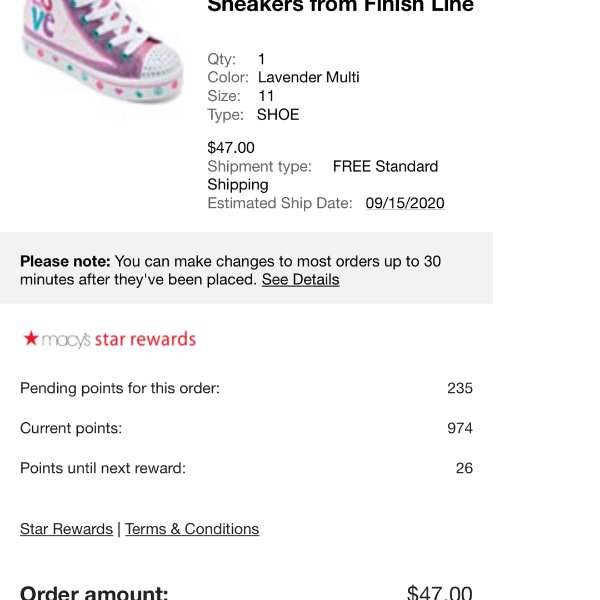Open the Star Rewards link
The height and width of the screenshot is (600, 600).
(x=66, y=529)
